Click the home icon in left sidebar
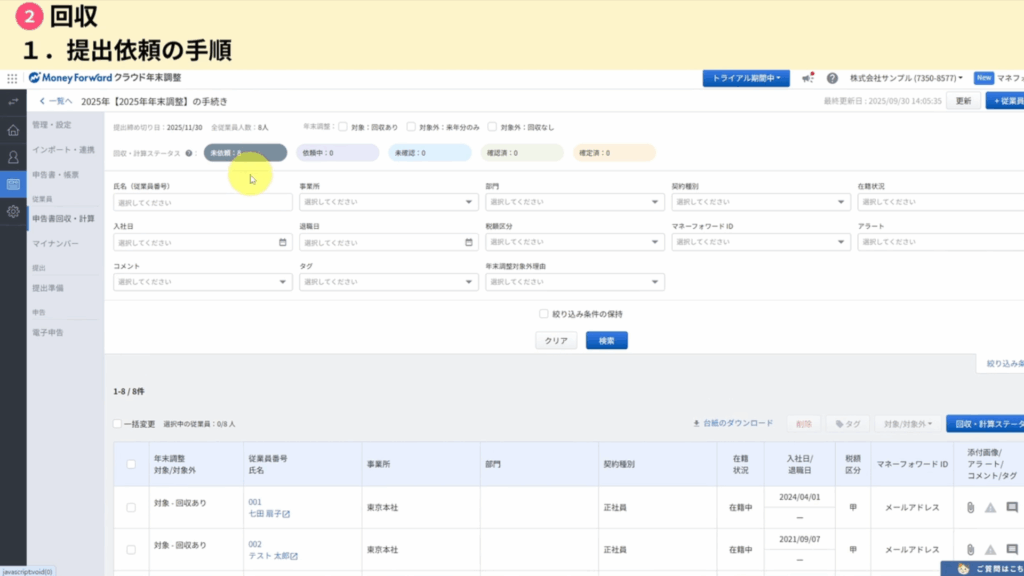 (13, 130)
